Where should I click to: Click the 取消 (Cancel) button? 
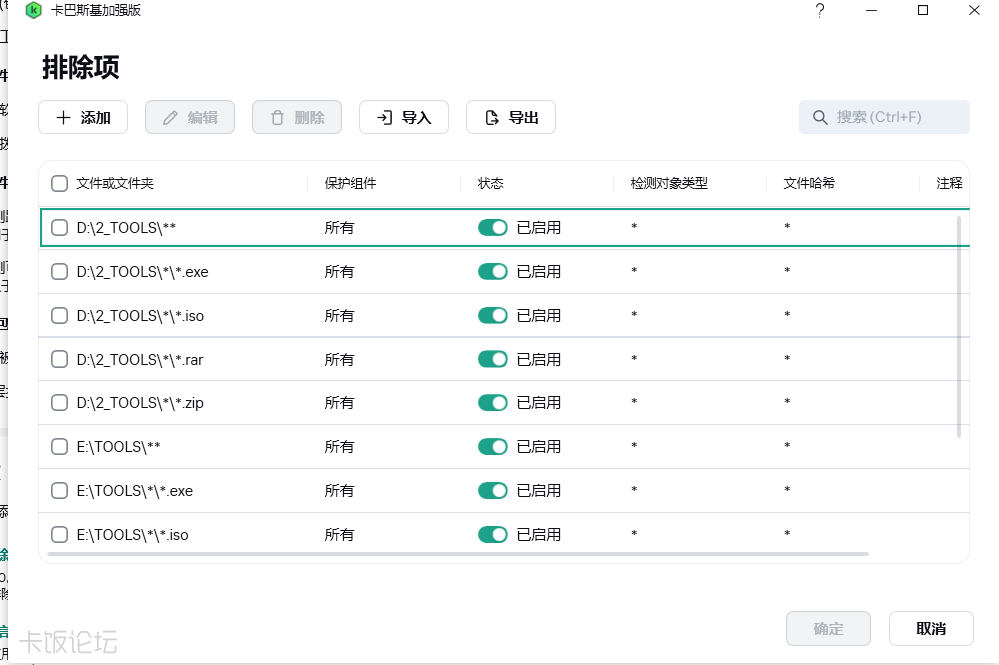931,629
